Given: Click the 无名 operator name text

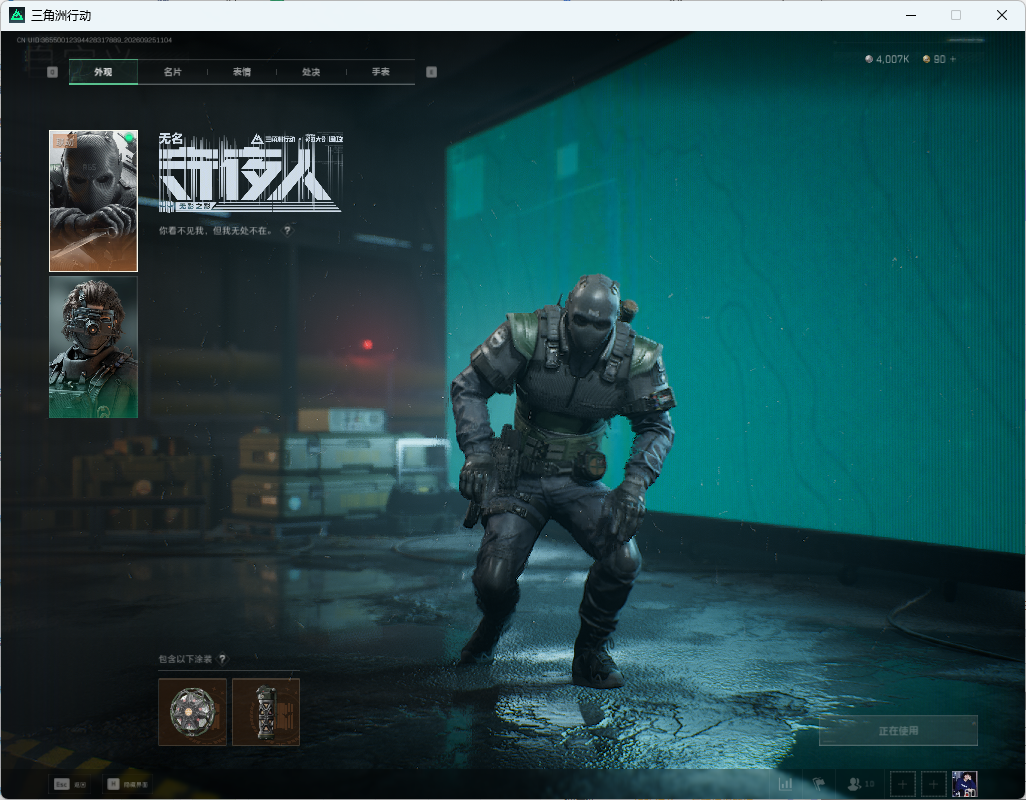Looking at the screenshot, I should pyautogui.click(x=171, y=138).
